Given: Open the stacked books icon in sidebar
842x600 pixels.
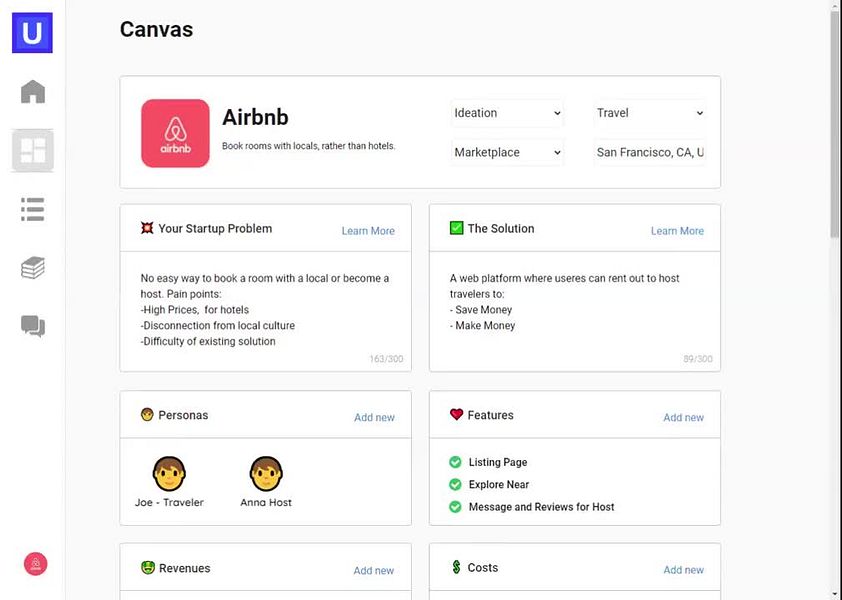Looking at the screenshot, I should [33, 268].
